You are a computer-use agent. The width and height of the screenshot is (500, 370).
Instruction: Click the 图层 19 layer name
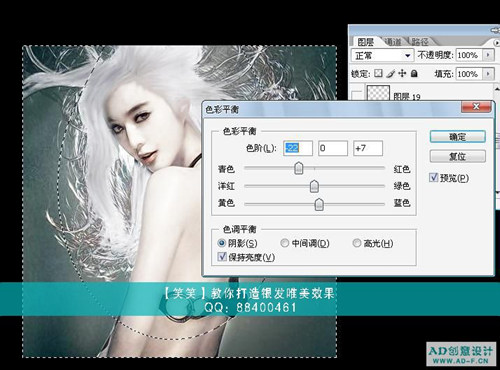click(x=407, y=97)
